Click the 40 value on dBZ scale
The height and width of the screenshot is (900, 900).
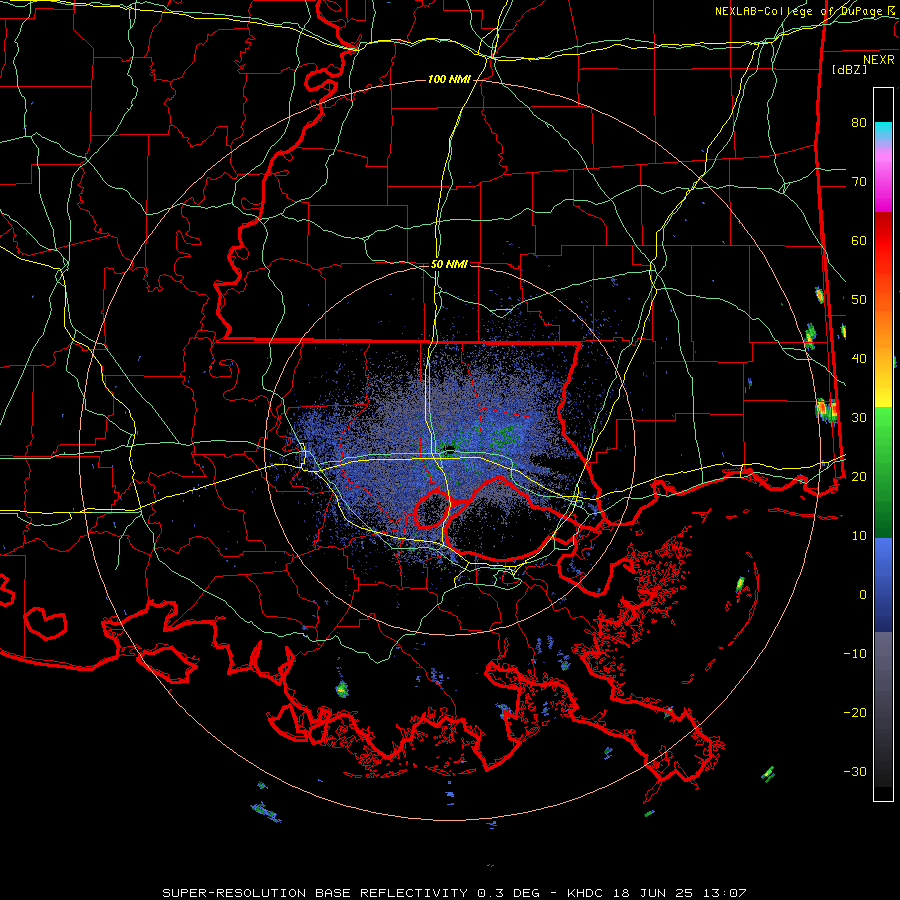[x=859, y=359]
